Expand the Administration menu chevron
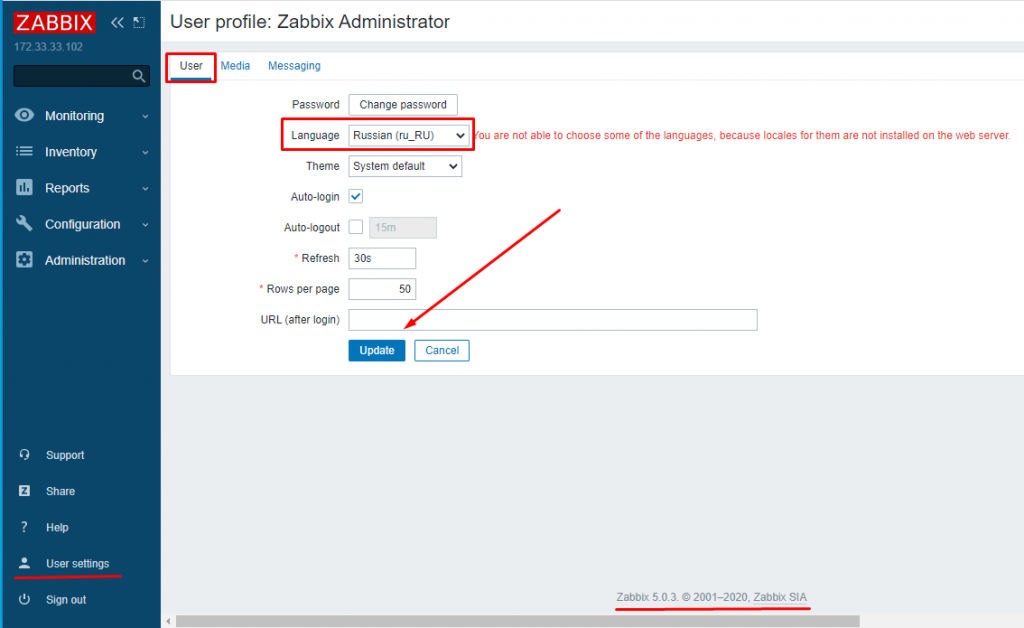Viewport: 1024px width, 628px height. [x=145, y=261]
